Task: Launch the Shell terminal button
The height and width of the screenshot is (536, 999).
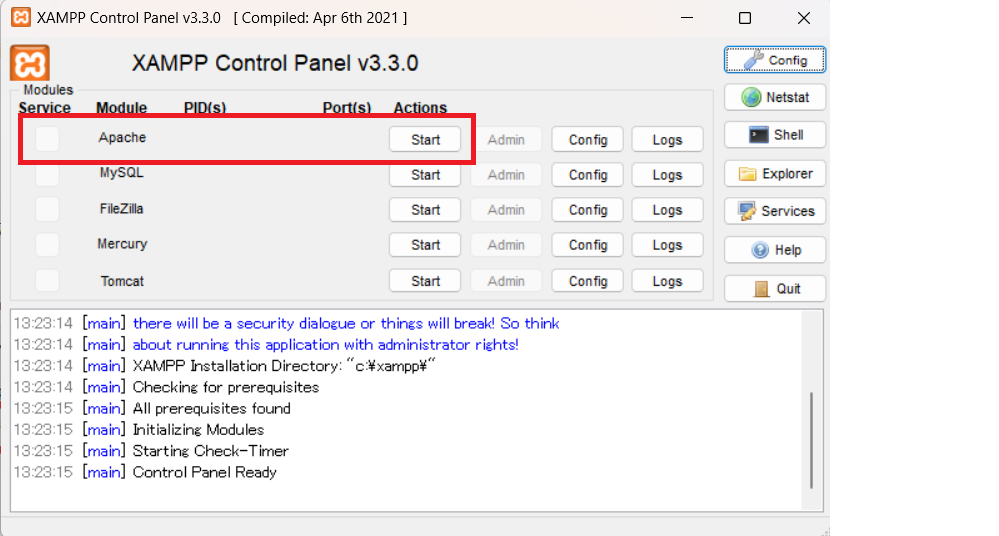Action: pos(775,135)
